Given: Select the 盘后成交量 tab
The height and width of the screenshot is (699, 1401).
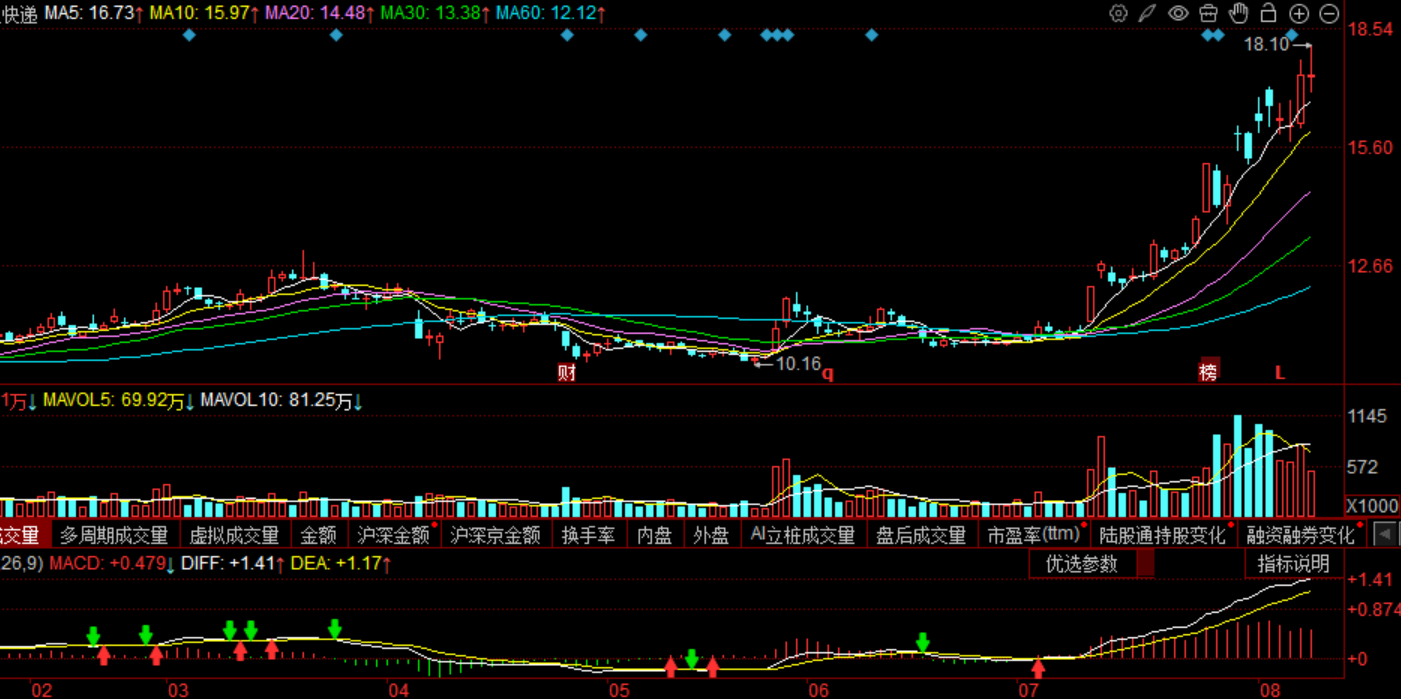Looking at the screenshot, I should [921, 535].
